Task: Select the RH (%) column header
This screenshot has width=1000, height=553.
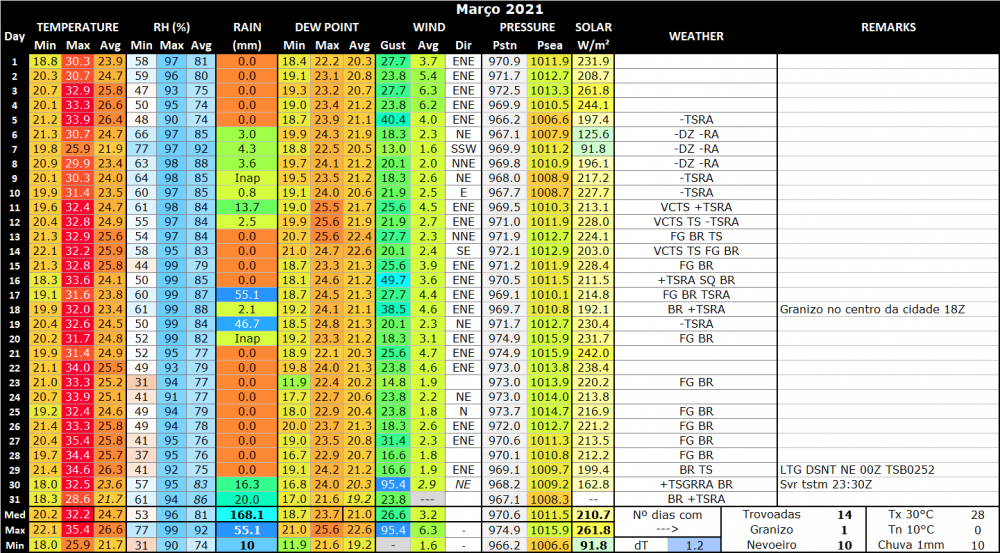Action: pos(172,27)
